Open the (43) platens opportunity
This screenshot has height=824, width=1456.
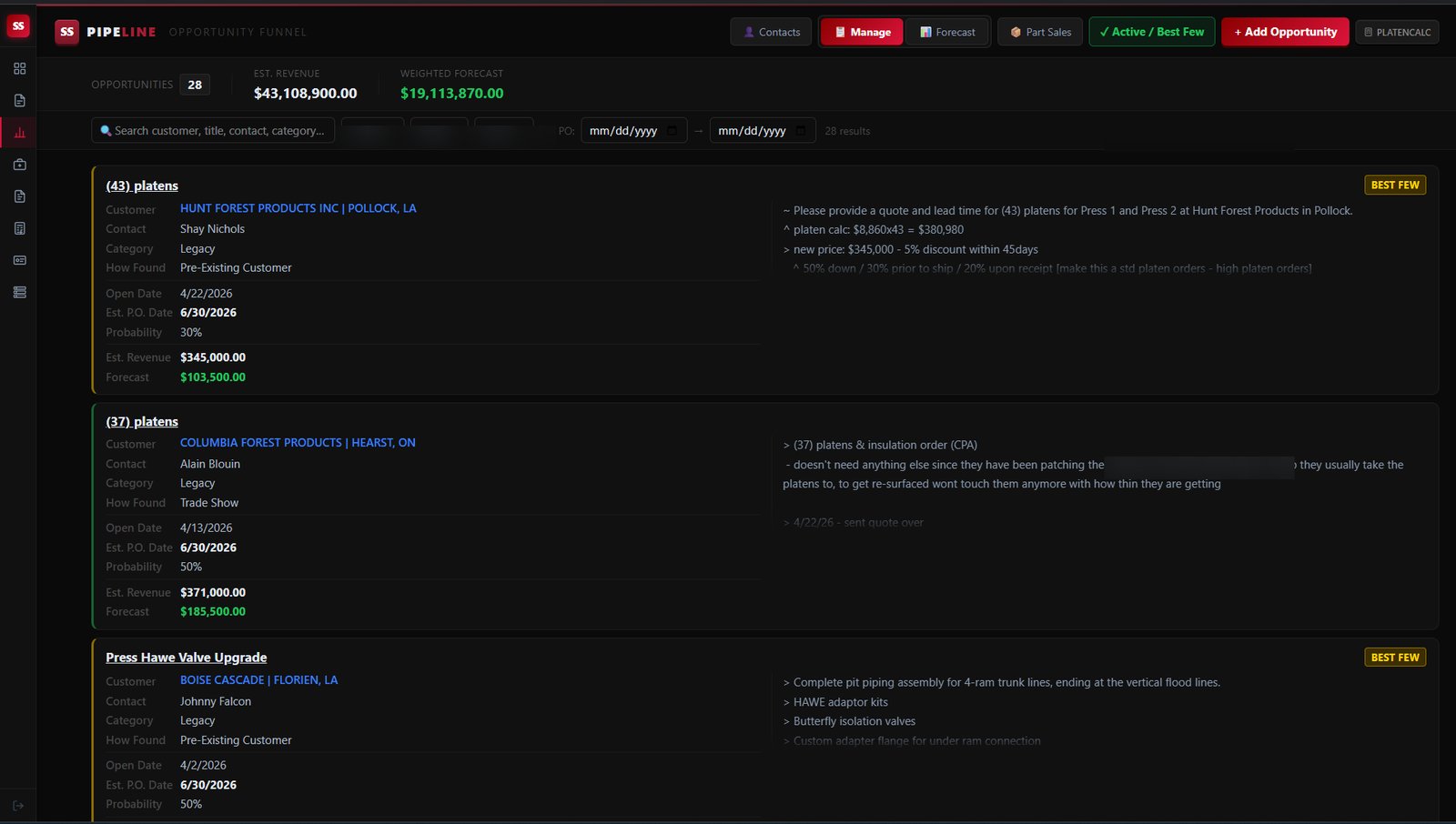point(142,186)
